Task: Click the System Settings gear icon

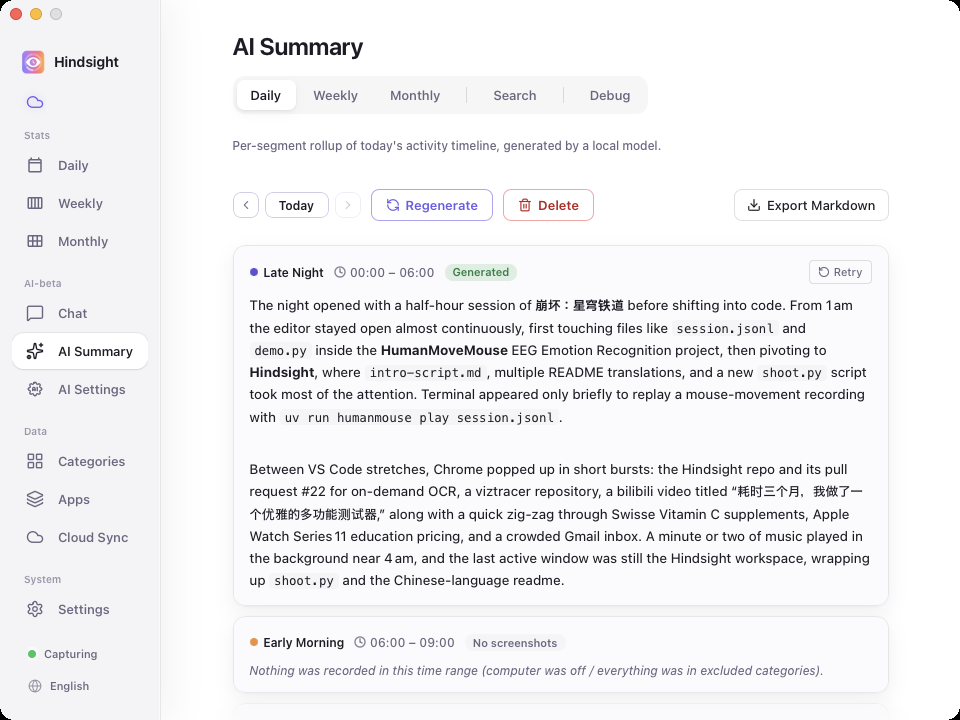Action: [35, 609]
